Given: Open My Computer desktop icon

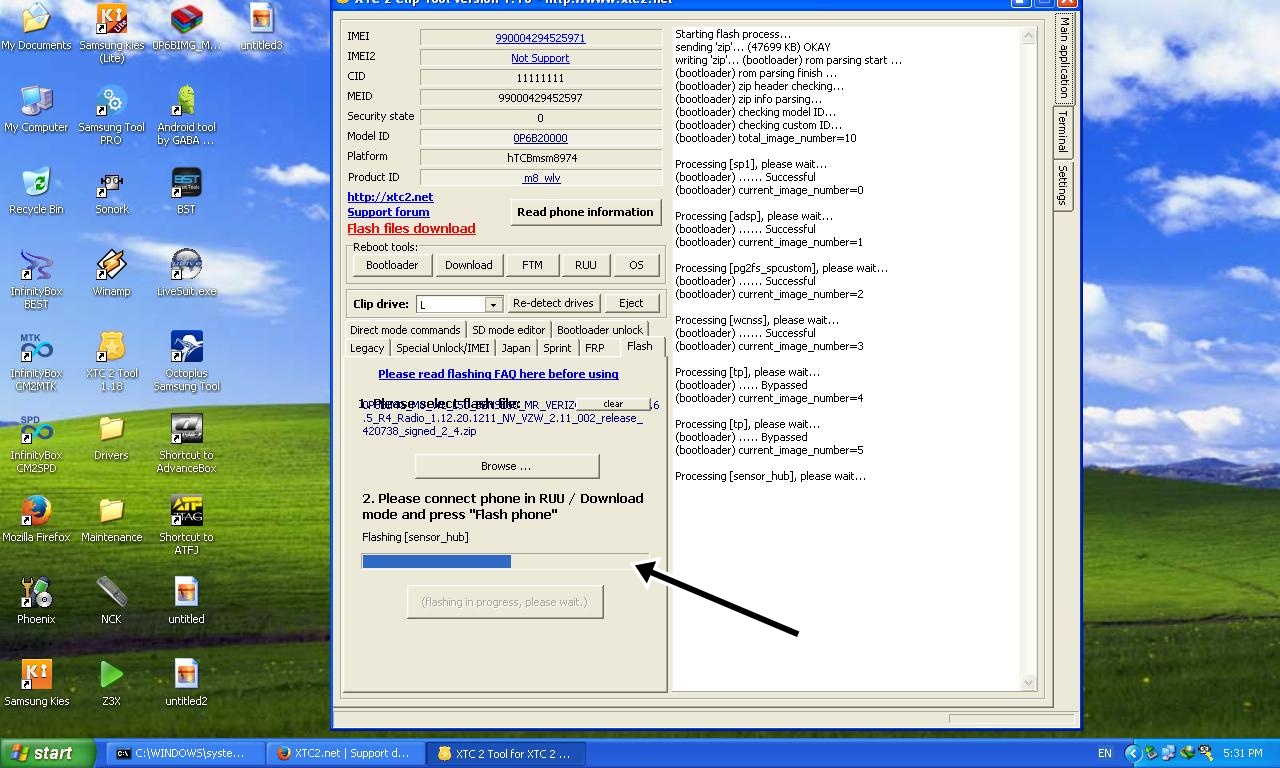Looking at the screenshot, I should point(36,108).
